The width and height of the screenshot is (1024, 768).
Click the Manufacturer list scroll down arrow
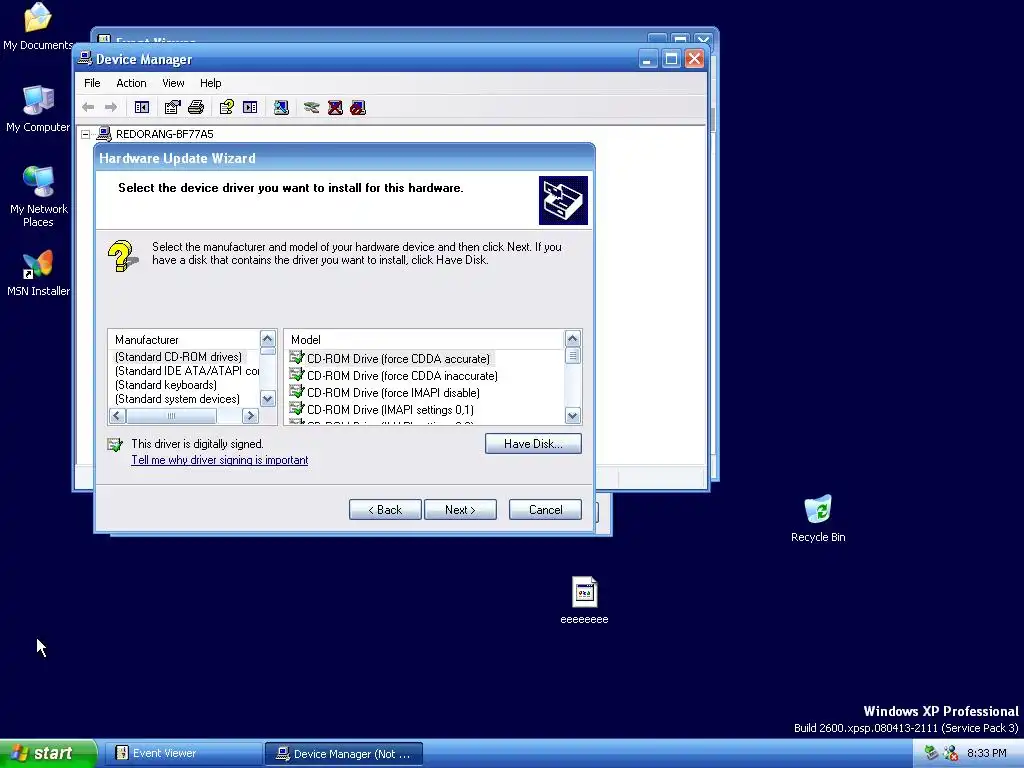click(268, 398)
